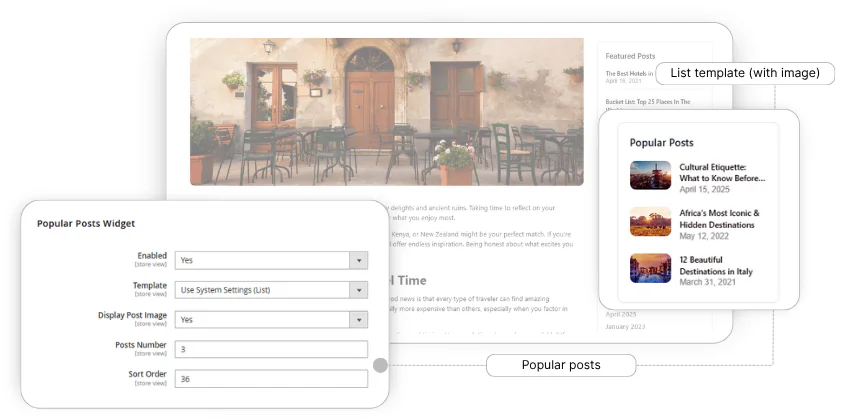Screen dimensions: 850x420
Task: Click the gray connector dot beside the widget
Action: (380, 365)
